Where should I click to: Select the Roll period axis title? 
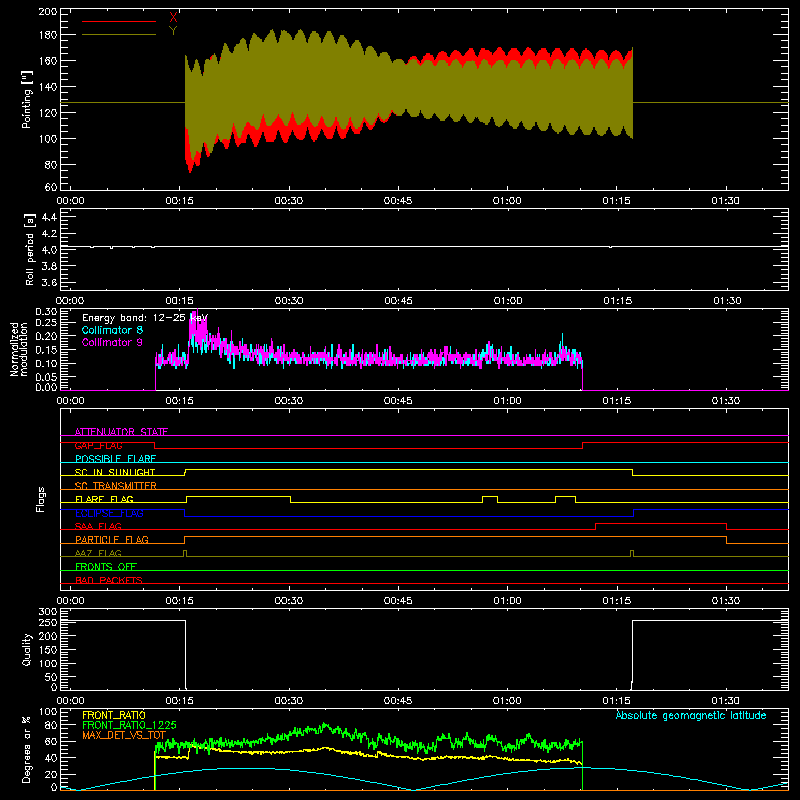(x=30, y=249)
